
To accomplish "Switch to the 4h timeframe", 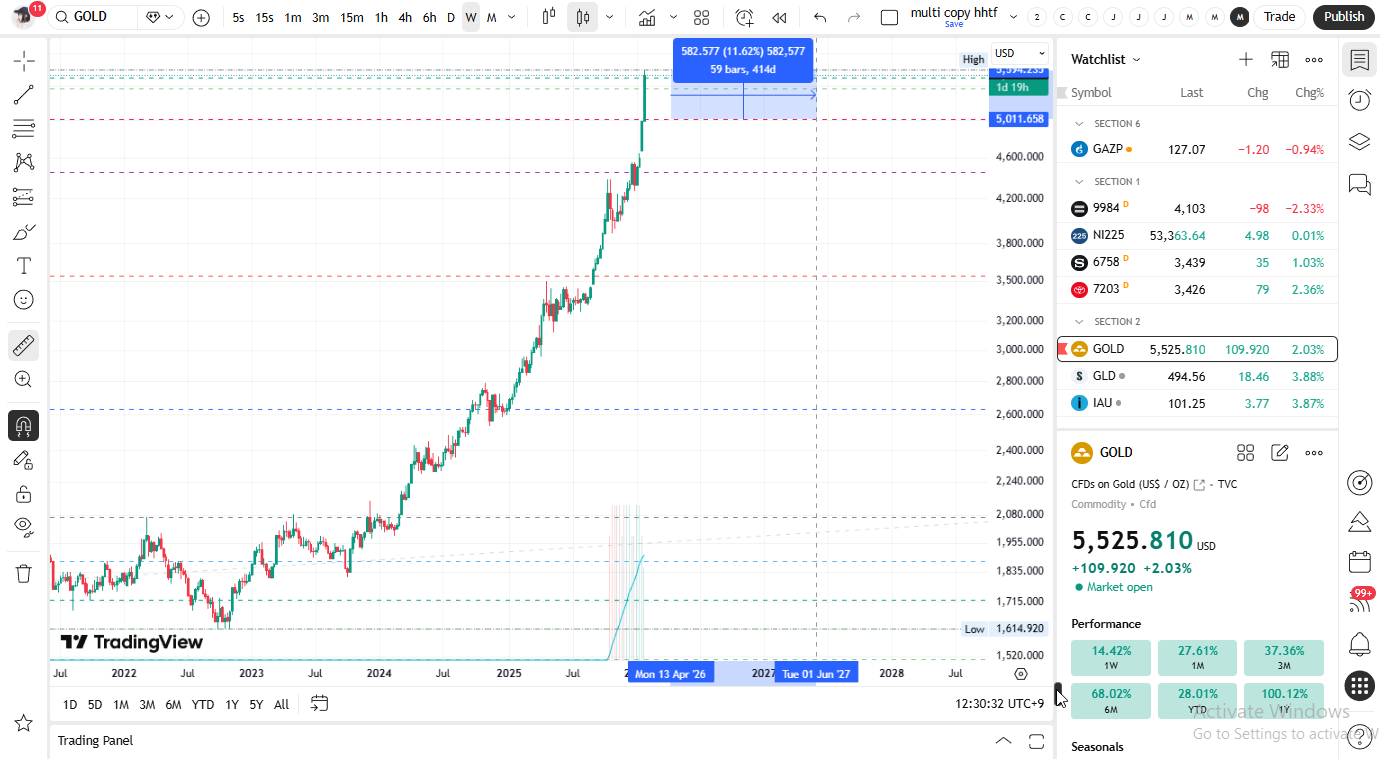I will 404,17.
